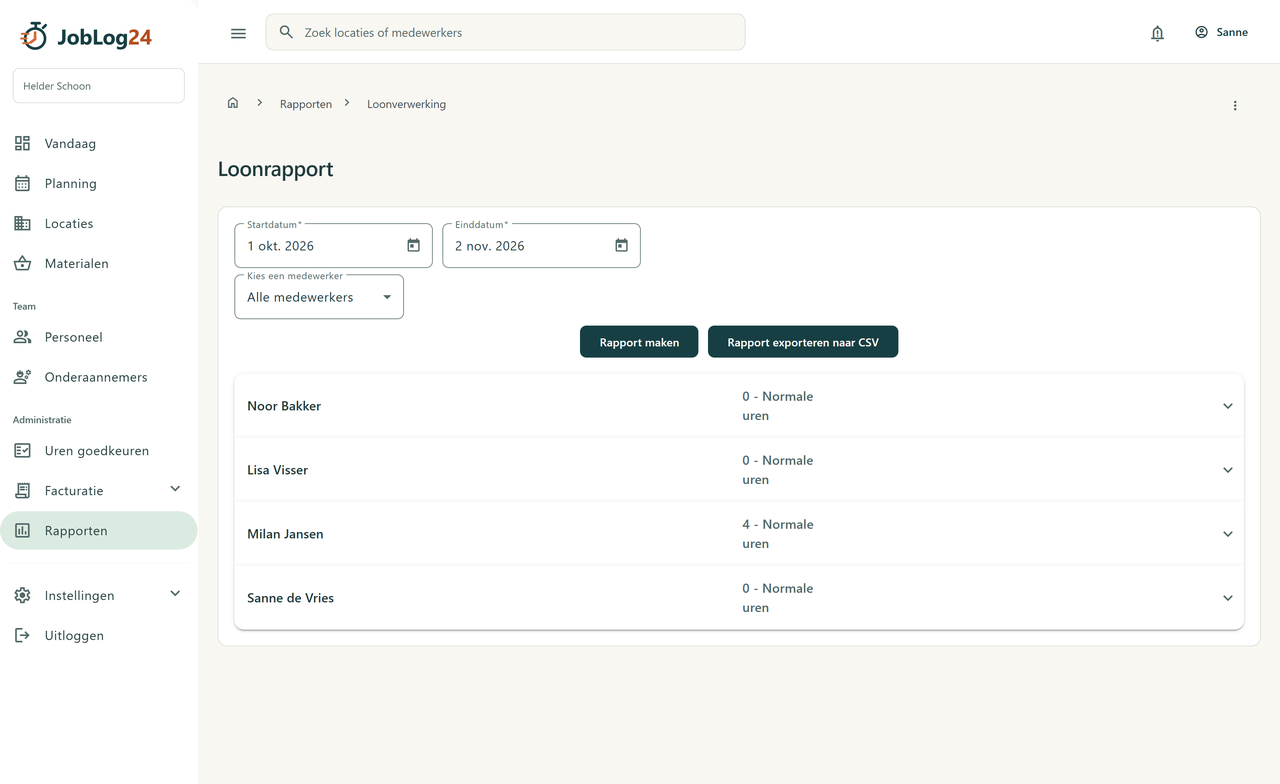Click the Helder Schoon company field
Screen dimensions: 1280x784
(x=99, y=86)
